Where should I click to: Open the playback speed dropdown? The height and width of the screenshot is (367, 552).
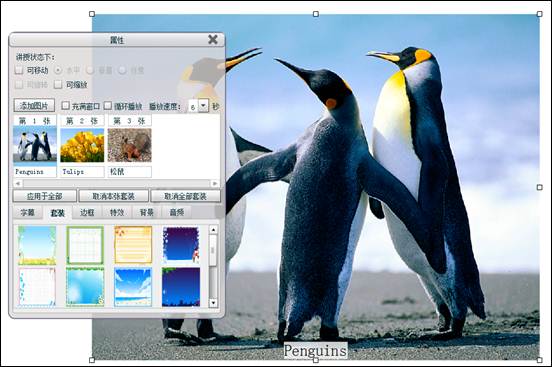pos(203,106)
